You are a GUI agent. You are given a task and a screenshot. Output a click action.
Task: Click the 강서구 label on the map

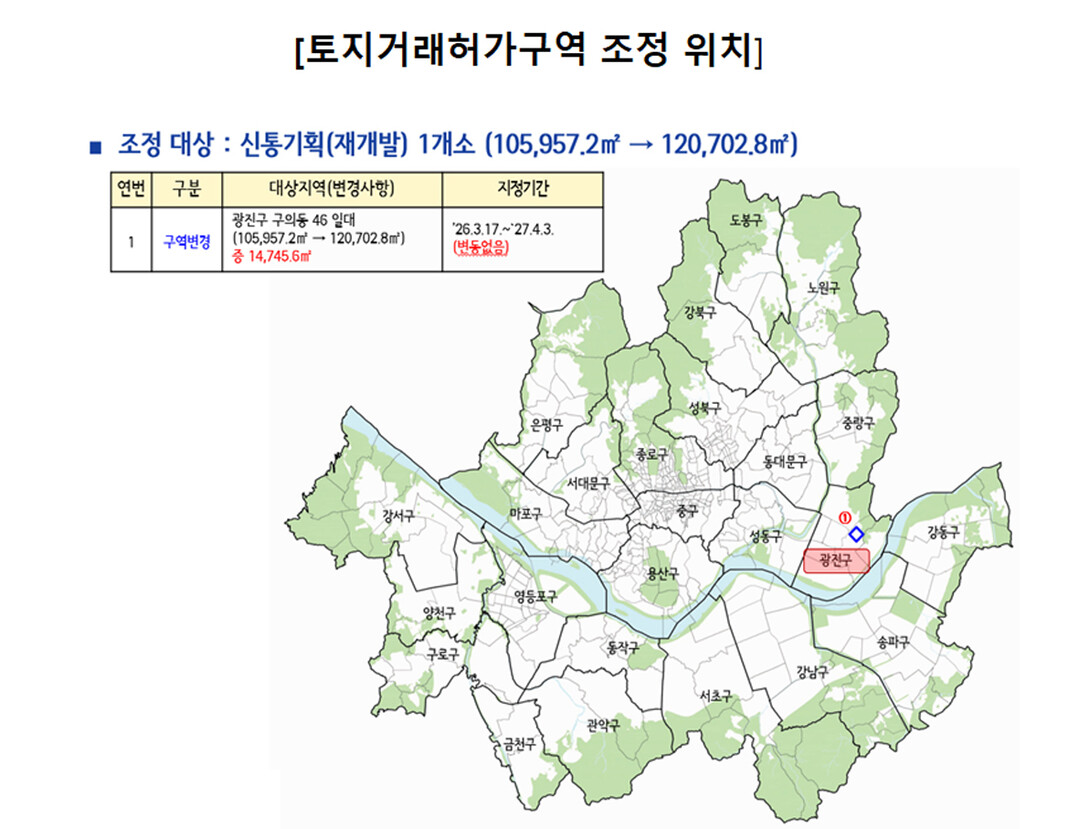pos(398,516)
